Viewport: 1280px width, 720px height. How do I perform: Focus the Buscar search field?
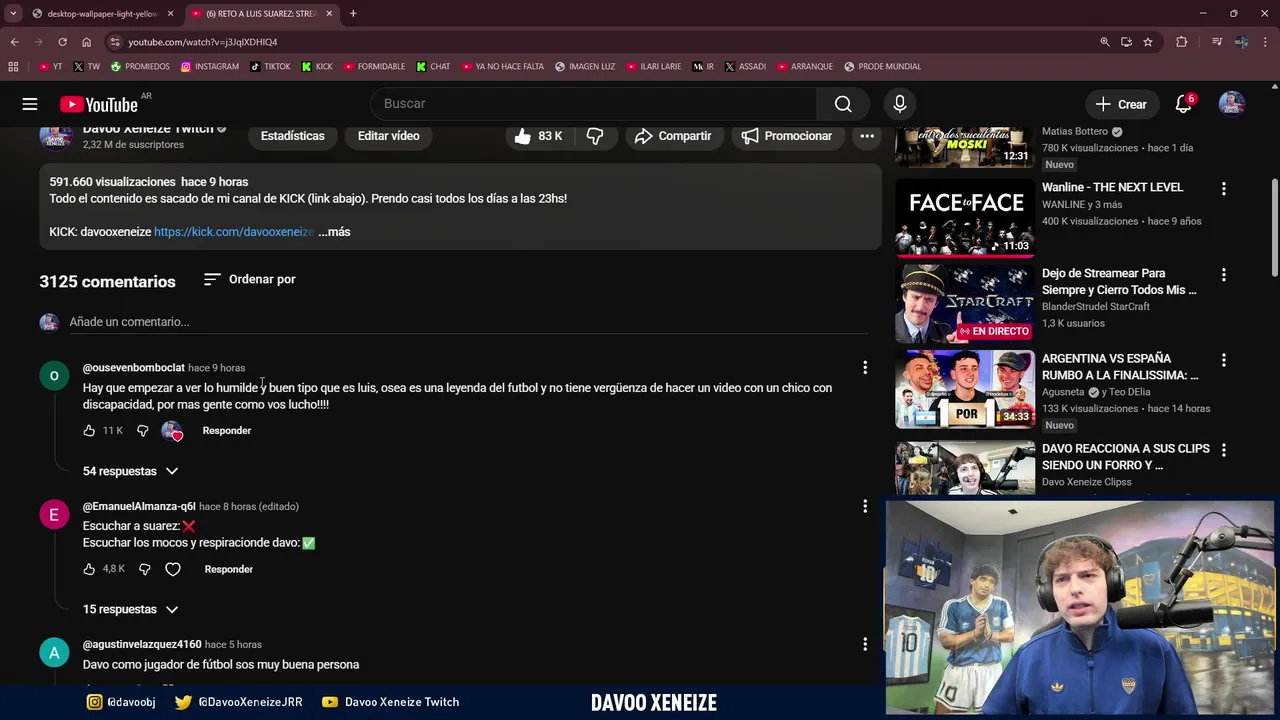tap(594, 104)
